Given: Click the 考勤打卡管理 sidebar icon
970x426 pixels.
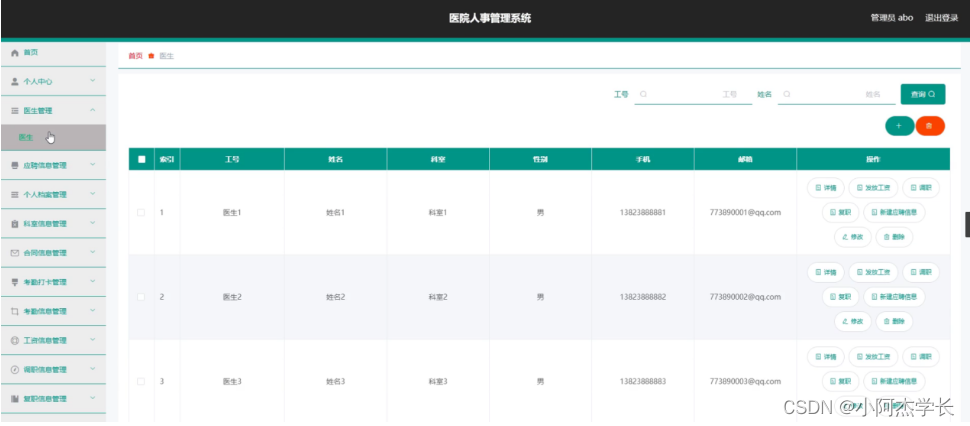Looking at the screenshot, I should tap(15, 282).
